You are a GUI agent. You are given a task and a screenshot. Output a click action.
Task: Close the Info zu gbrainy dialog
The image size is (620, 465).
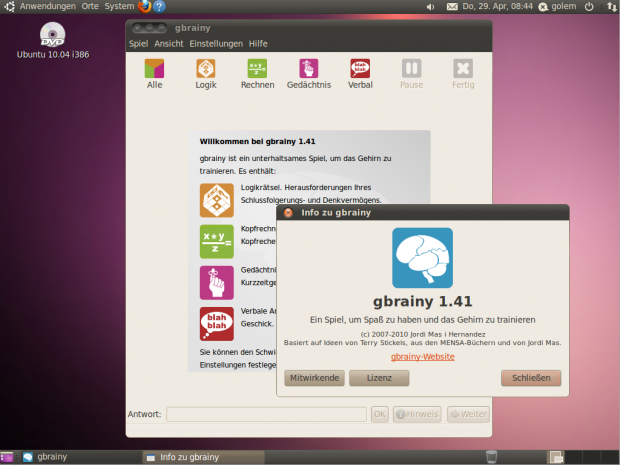[288, 213]
